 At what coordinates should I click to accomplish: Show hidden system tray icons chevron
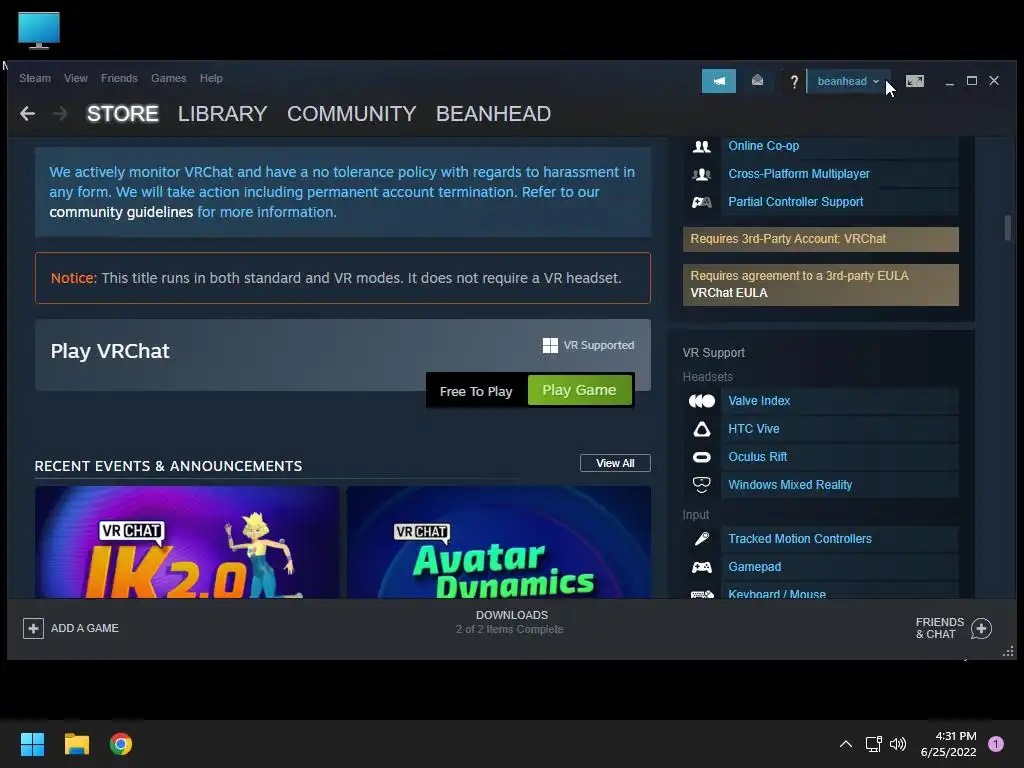click(845, 744)
